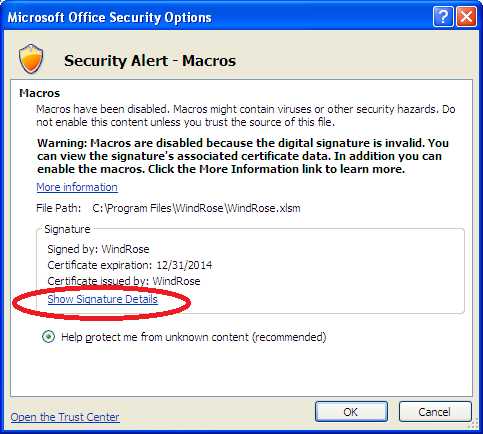Click the resize grip in dialog corner
483x434 pixels.
tap(474, 425)
